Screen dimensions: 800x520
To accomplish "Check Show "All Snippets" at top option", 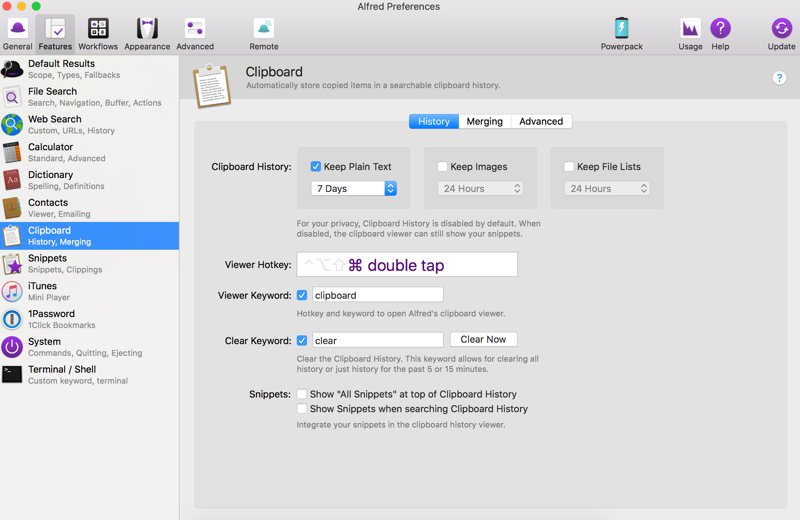I will (x=302, y=394).
